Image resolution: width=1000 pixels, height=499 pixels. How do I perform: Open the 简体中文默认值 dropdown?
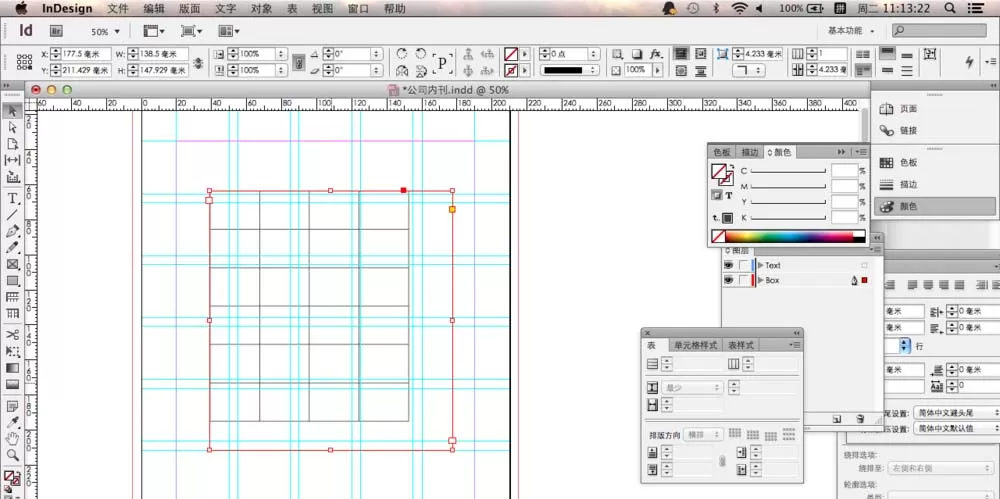pyautogui.click(x=956, y=428)
